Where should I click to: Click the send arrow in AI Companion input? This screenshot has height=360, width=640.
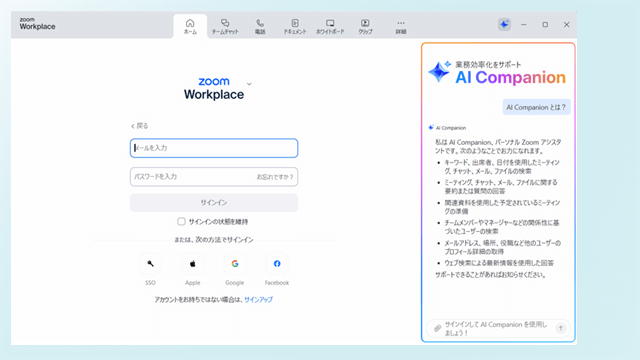(561, 328)
